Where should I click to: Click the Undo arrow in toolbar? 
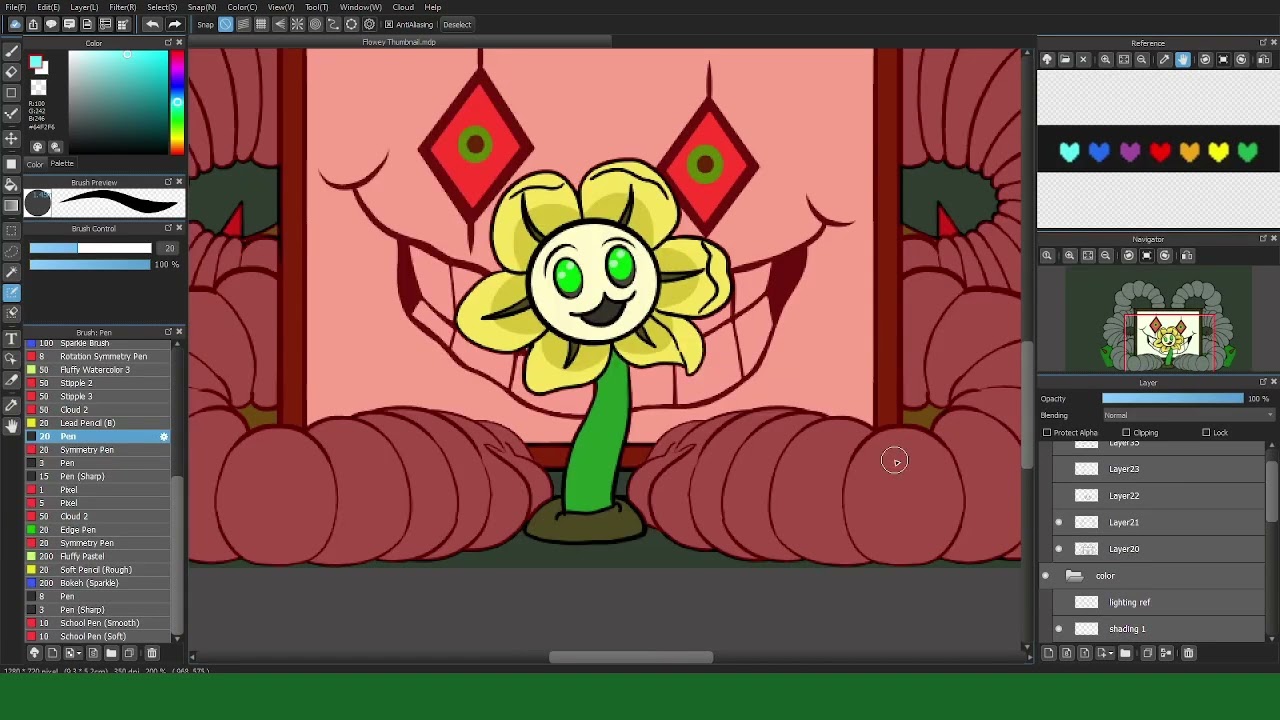pos(152,24)
